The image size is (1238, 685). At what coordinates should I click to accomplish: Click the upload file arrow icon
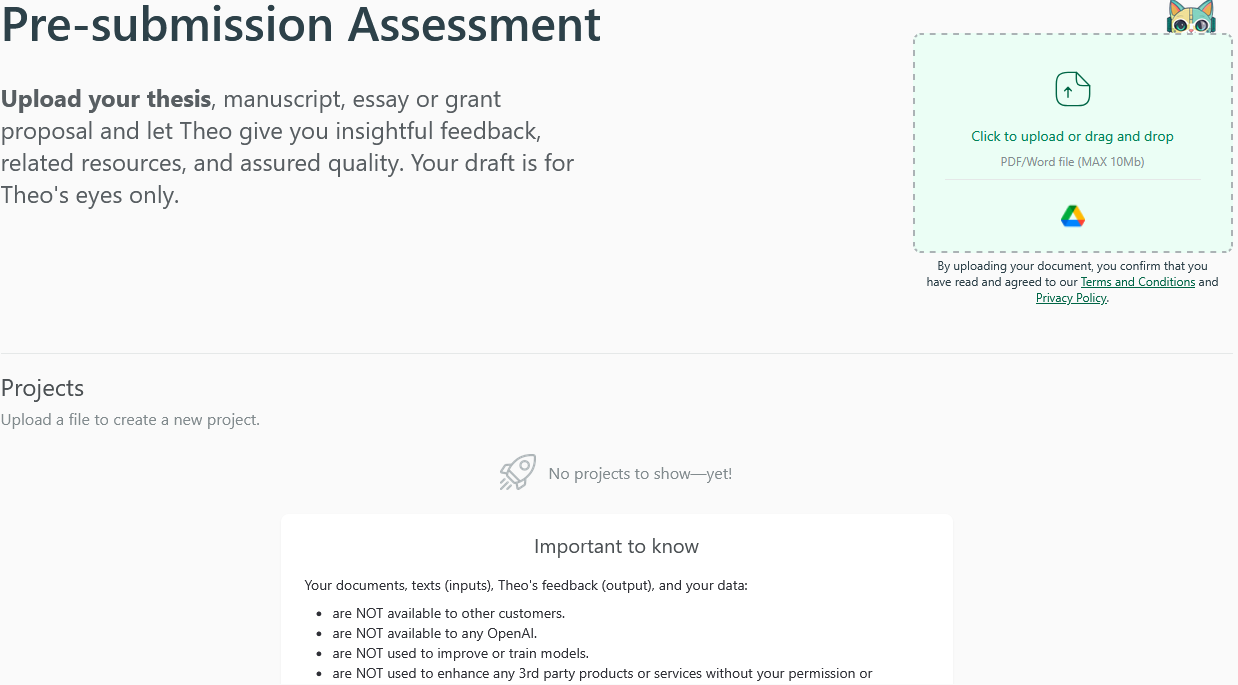pyautogui.click(x=1072, y=90)
